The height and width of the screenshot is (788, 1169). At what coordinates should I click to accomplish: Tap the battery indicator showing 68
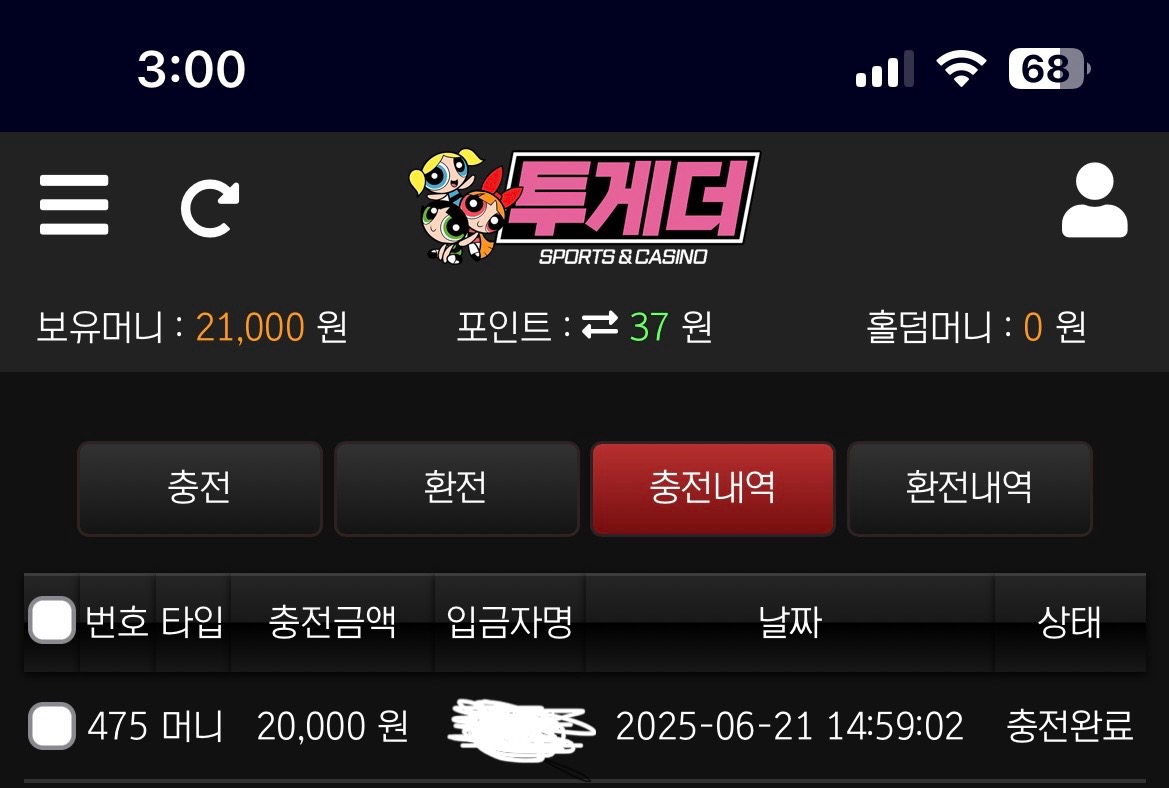click(1049, 69)
